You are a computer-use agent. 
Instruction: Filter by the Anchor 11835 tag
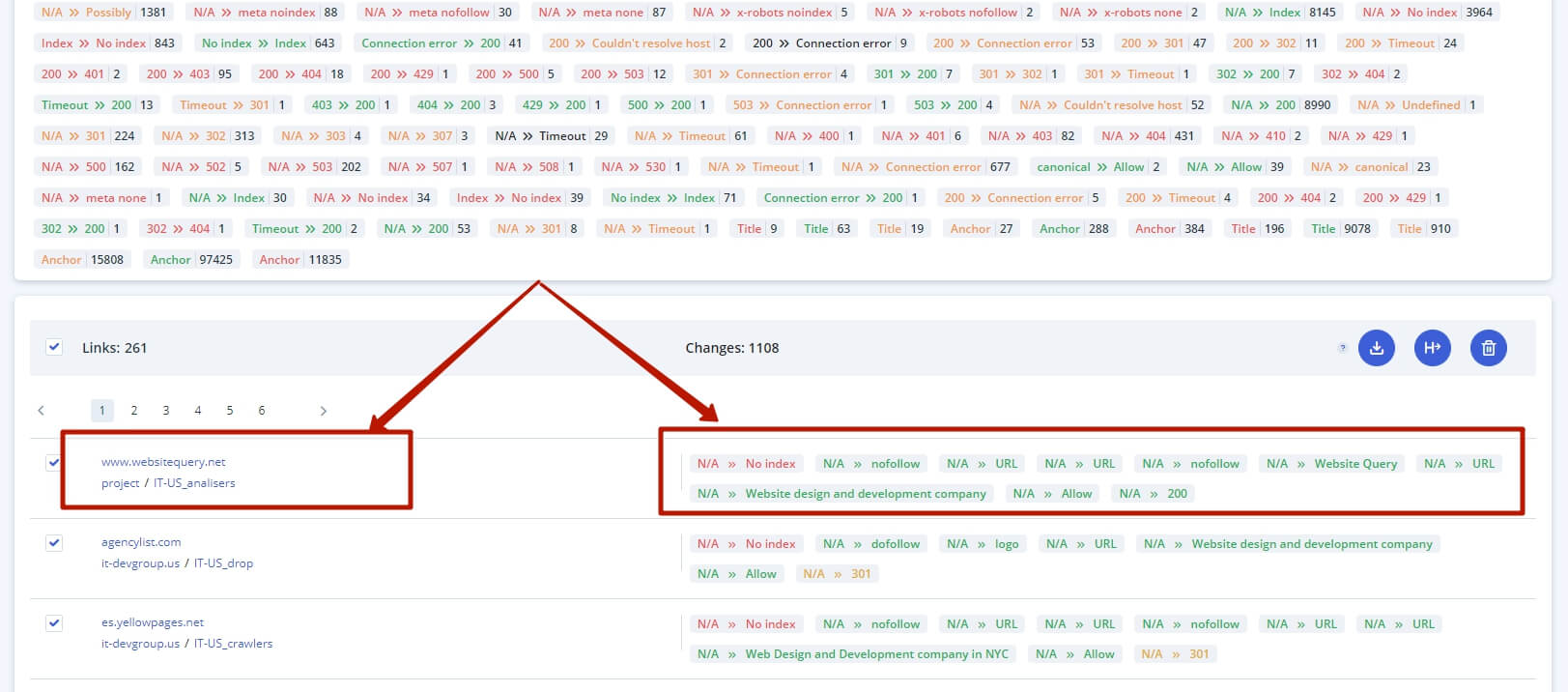tap(300, 260)
